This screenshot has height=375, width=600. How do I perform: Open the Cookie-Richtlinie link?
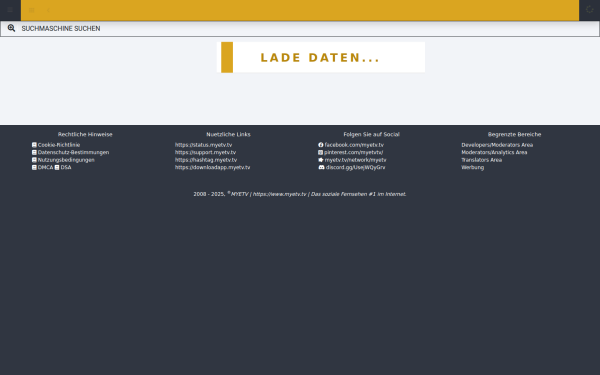59,145
